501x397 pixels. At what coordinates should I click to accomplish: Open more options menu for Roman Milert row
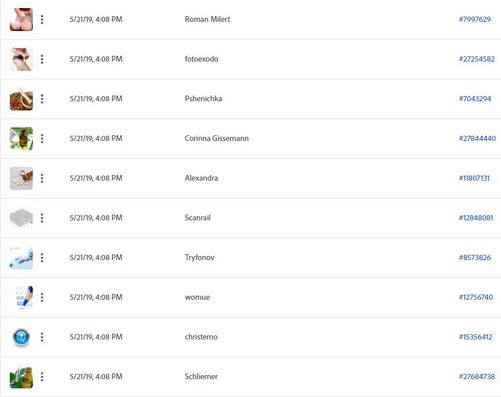pos(42,19)
